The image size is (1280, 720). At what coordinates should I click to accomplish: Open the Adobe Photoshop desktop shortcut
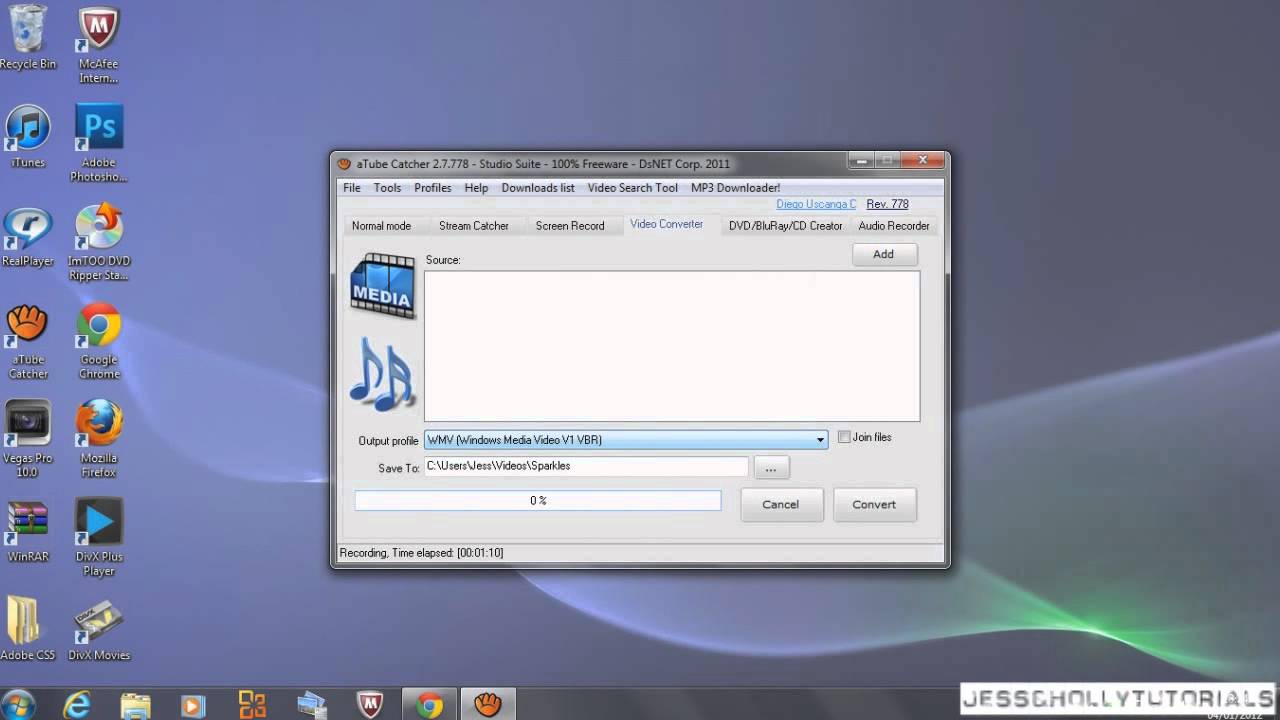pos(99,143)
